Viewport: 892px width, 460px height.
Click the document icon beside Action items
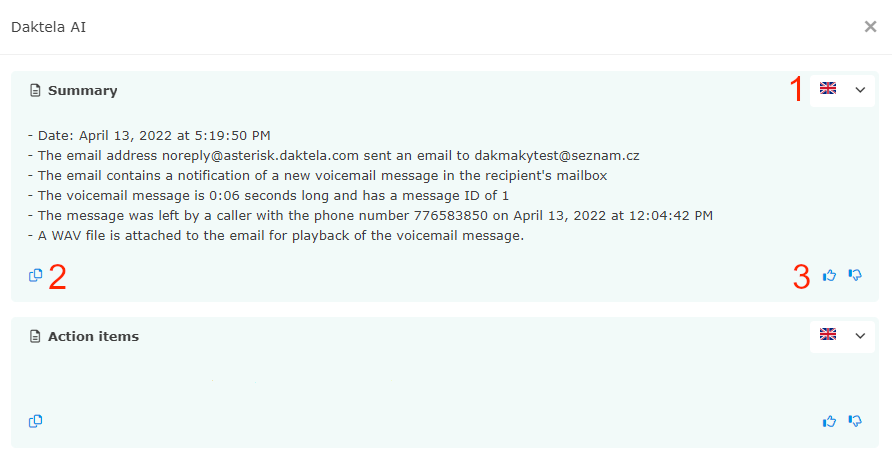[37, 337]
